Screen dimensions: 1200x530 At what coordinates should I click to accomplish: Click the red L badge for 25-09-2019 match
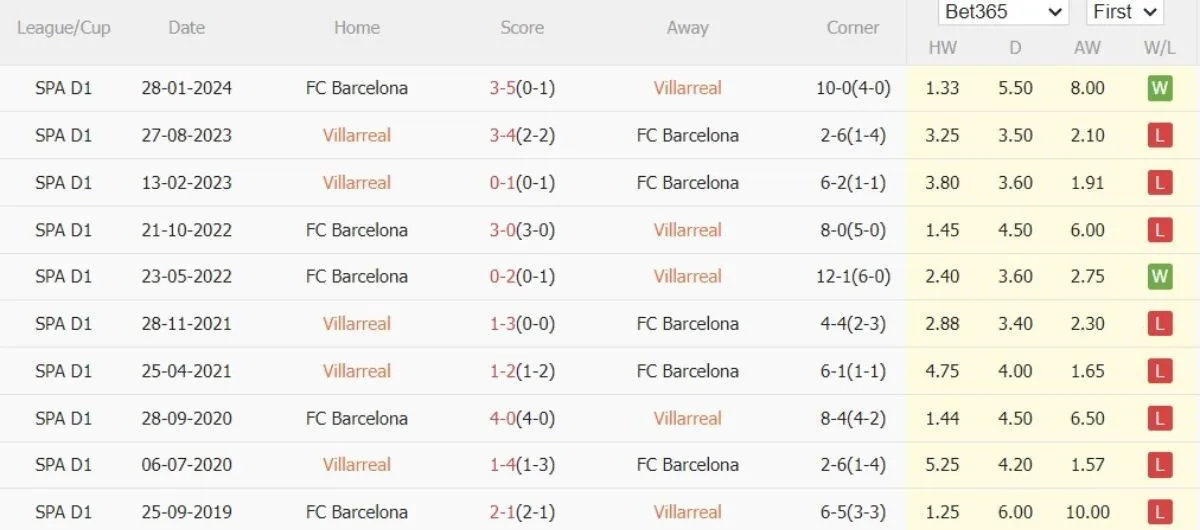click(x=1159, y=512)
